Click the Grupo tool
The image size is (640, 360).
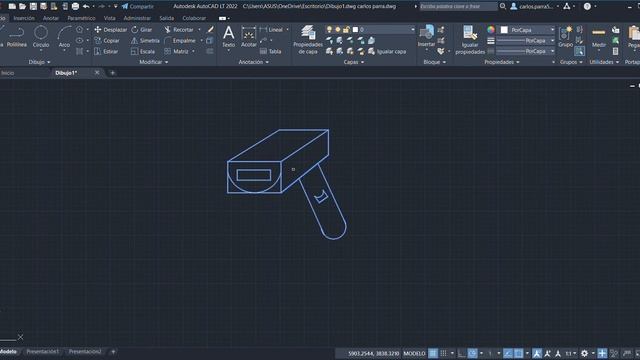click(565, 37)
